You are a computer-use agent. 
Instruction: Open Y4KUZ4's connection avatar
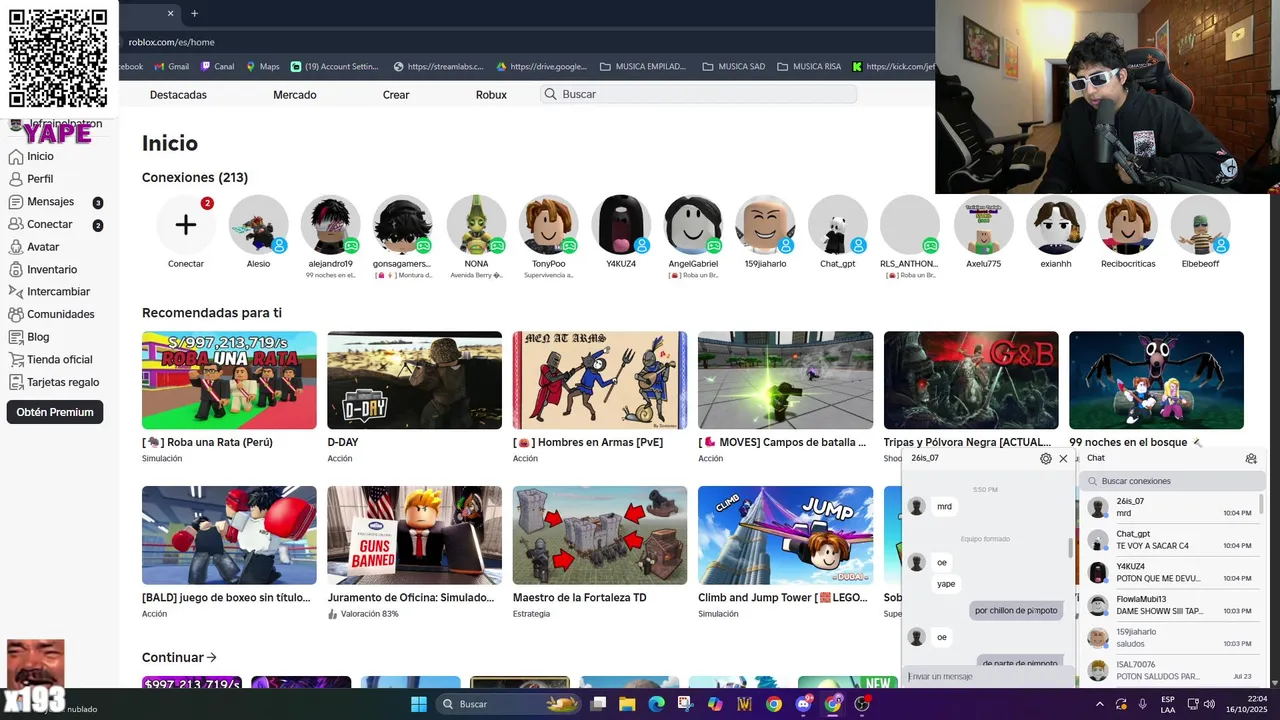tap(621, 225)
